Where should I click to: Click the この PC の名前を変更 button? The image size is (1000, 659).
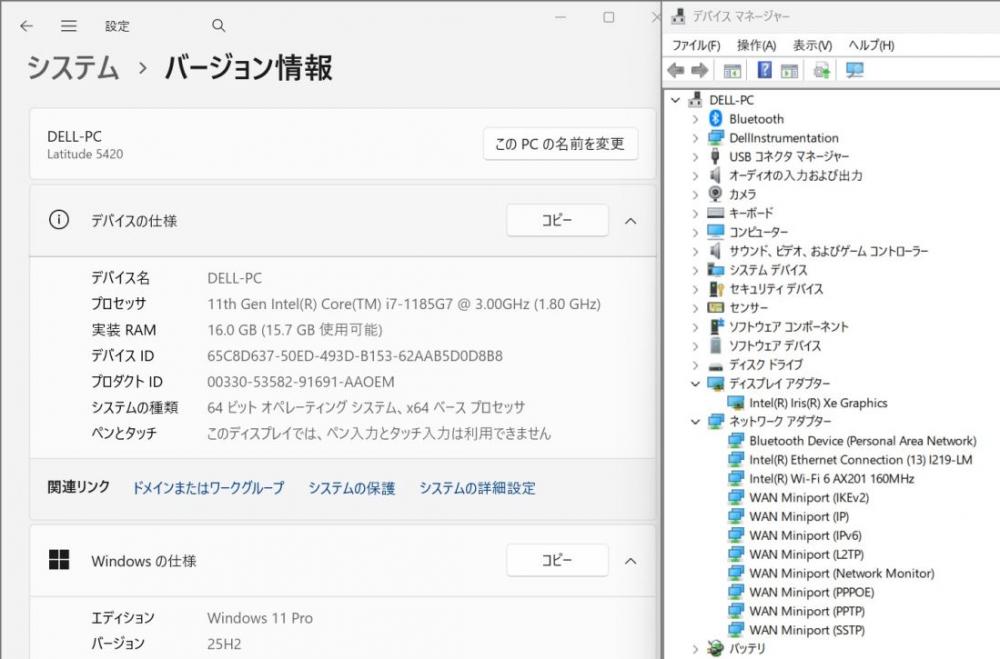[x=560, y=144]
